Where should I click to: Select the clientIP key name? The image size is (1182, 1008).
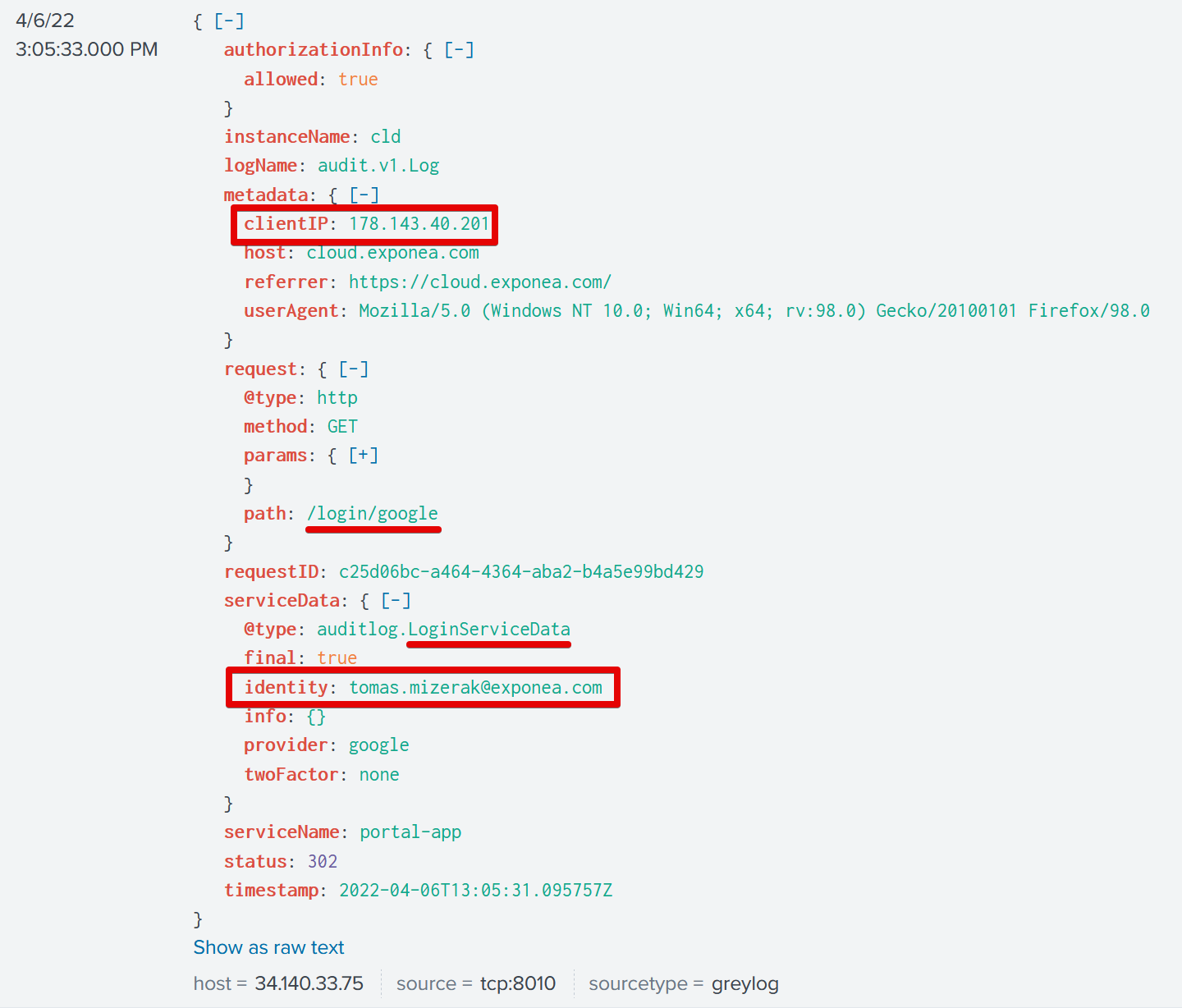pos(286,224)
